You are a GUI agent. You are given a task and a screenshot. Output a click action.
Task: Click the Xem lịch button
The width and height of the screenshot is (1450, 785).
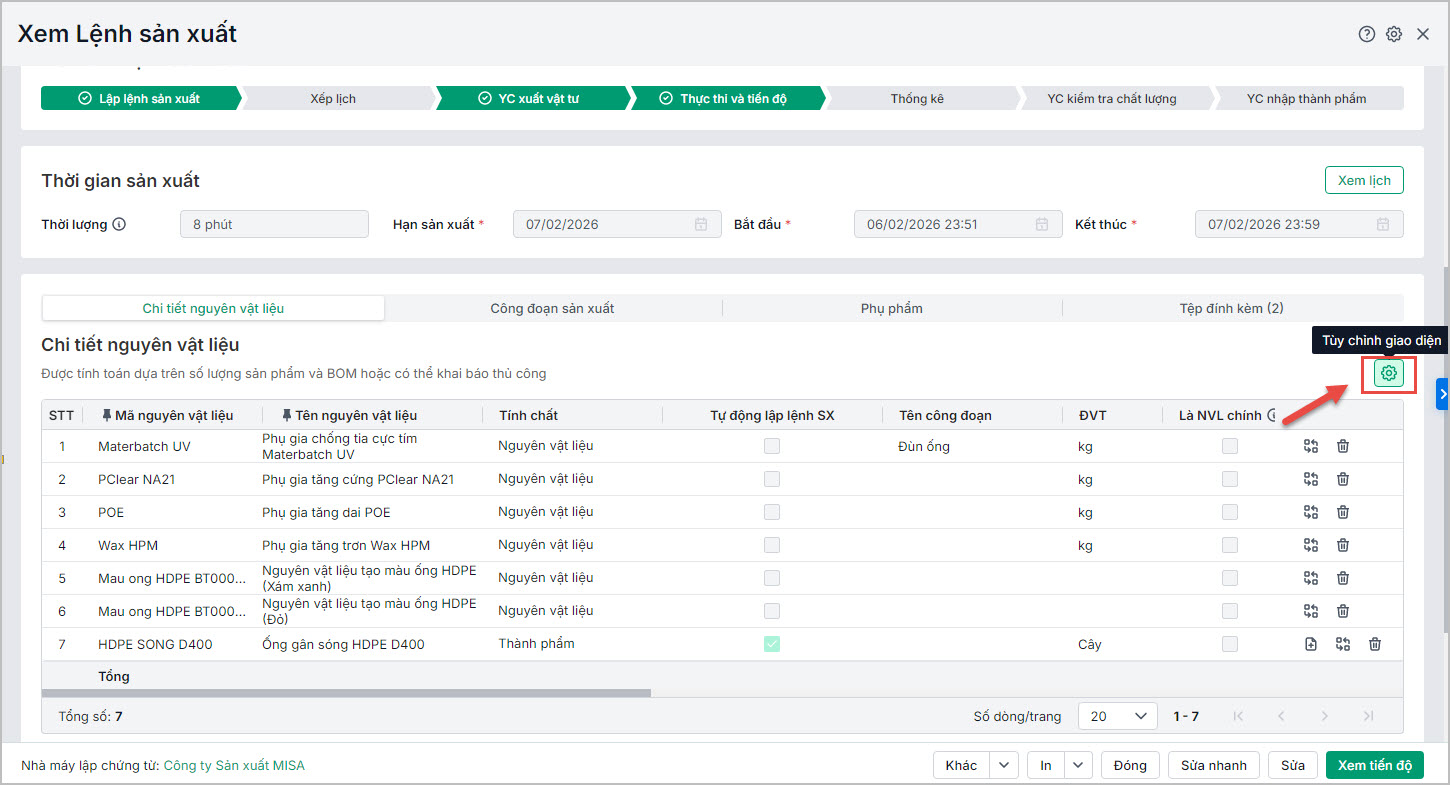1364,181
